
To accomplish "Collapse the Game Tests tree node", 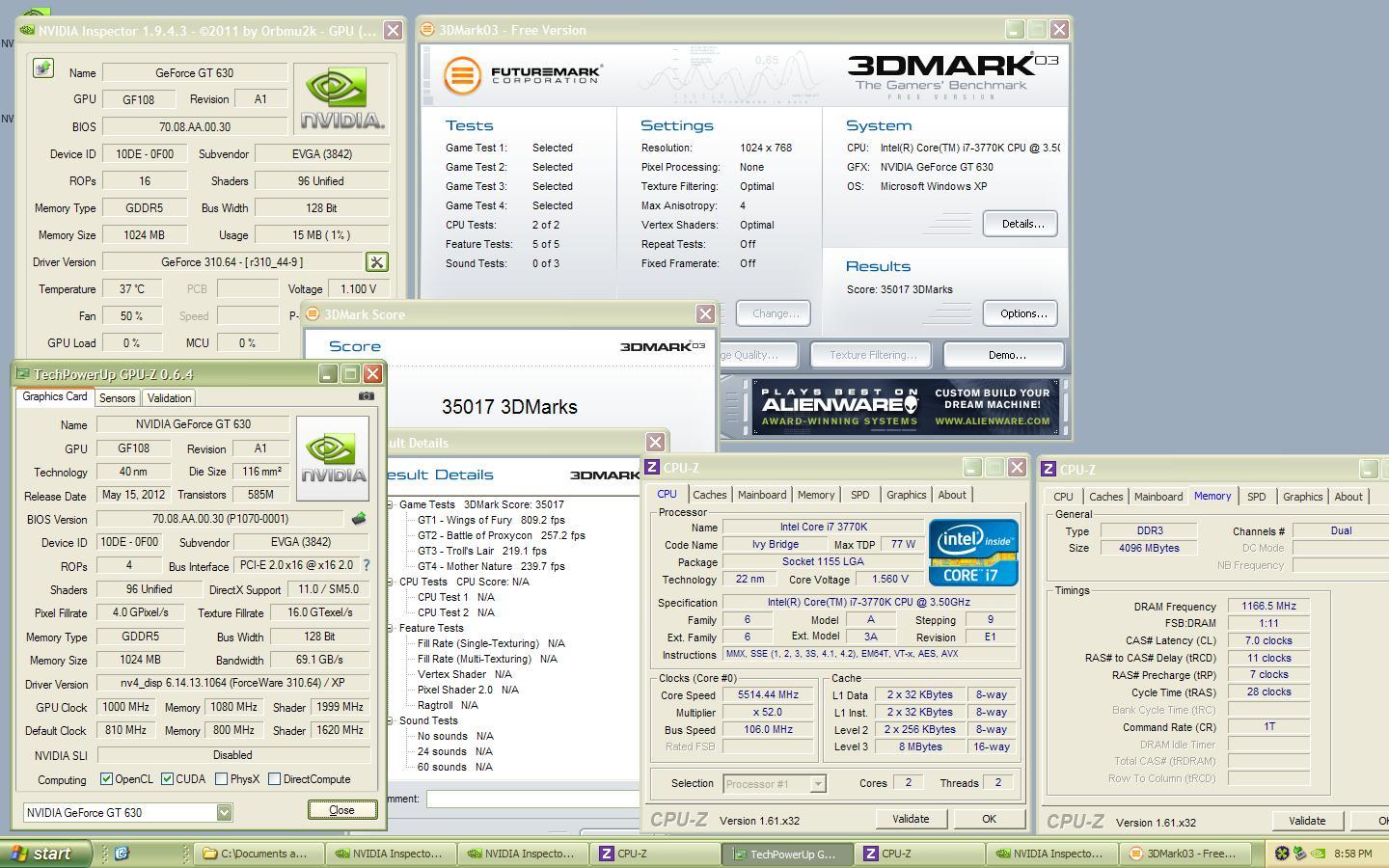I will 390,504.
